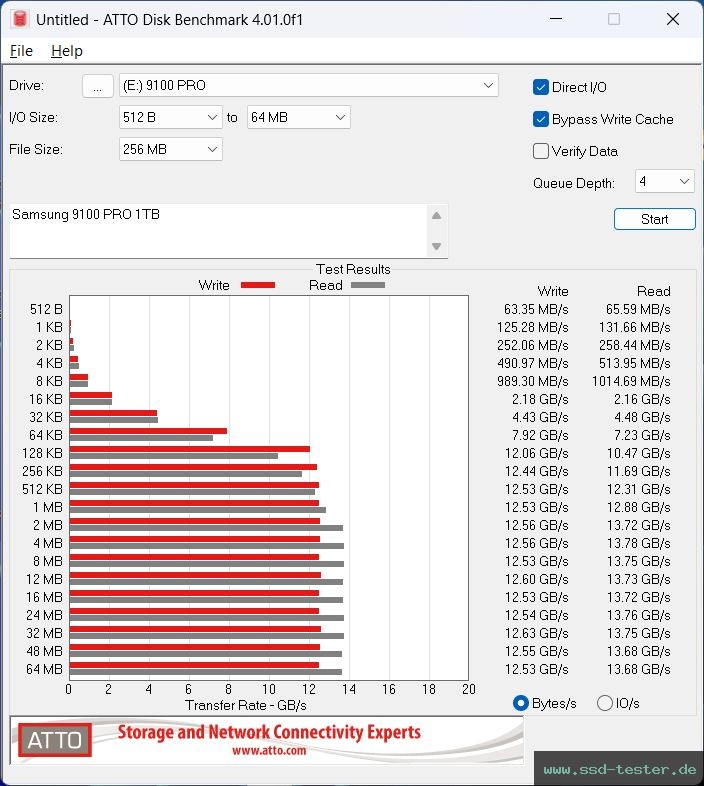Click the red Write legend swatch
704x786 pixels.
[x=258, y=285]
